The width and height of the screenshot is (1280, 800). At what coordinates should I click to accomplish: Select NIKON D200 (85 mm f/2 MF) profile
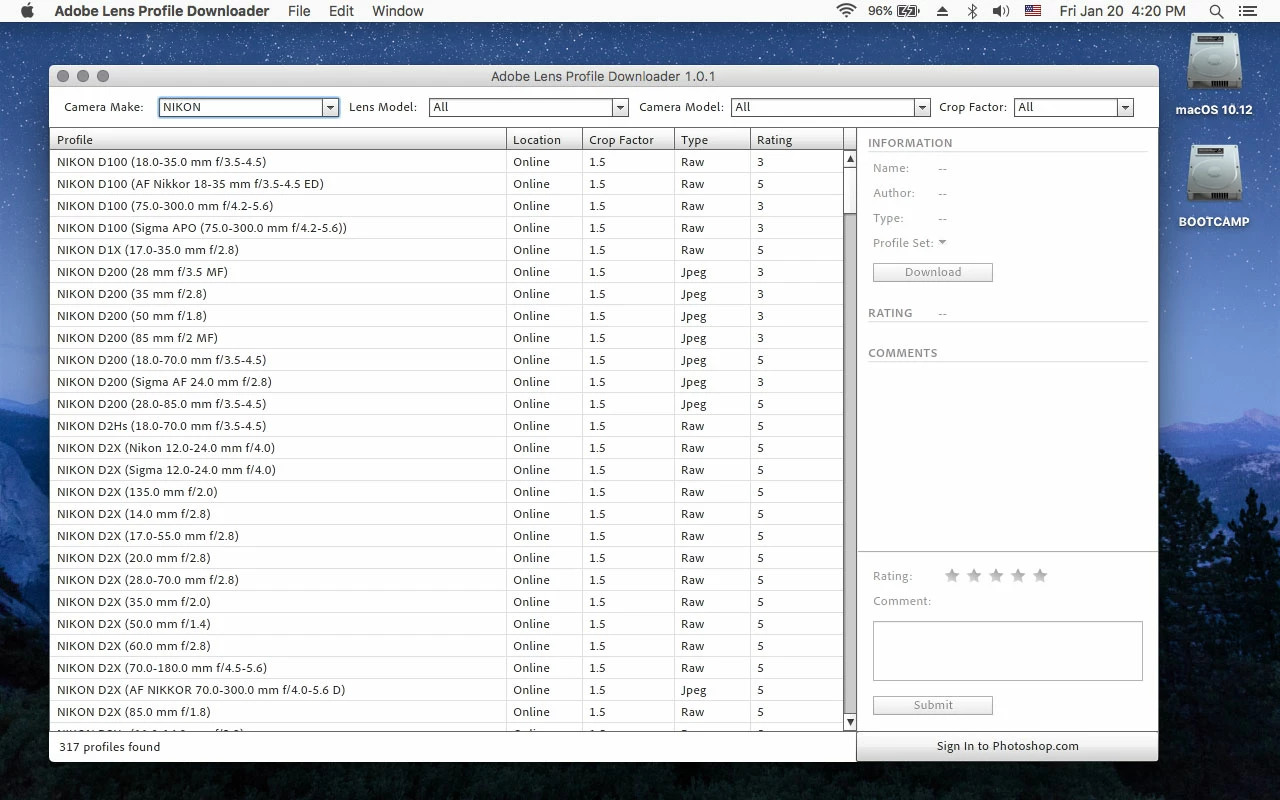click(x=446, y=338)
